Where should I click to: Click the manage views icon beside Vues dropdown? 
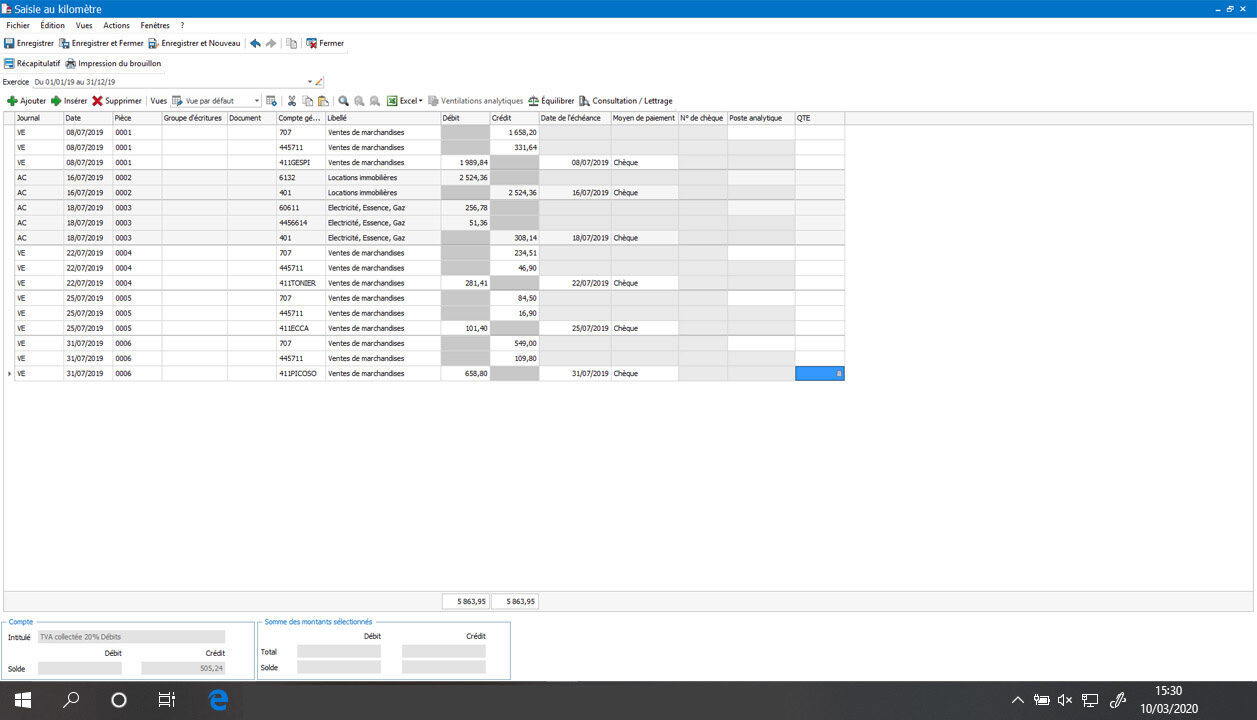tap(271, 101)
